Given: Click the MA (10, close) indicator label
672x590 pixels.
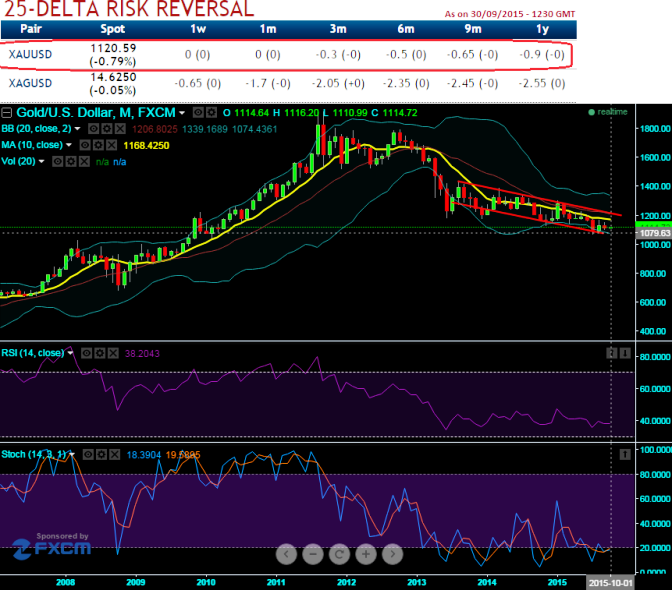Looking at the screenshot, I should click(x=32, y=145).
